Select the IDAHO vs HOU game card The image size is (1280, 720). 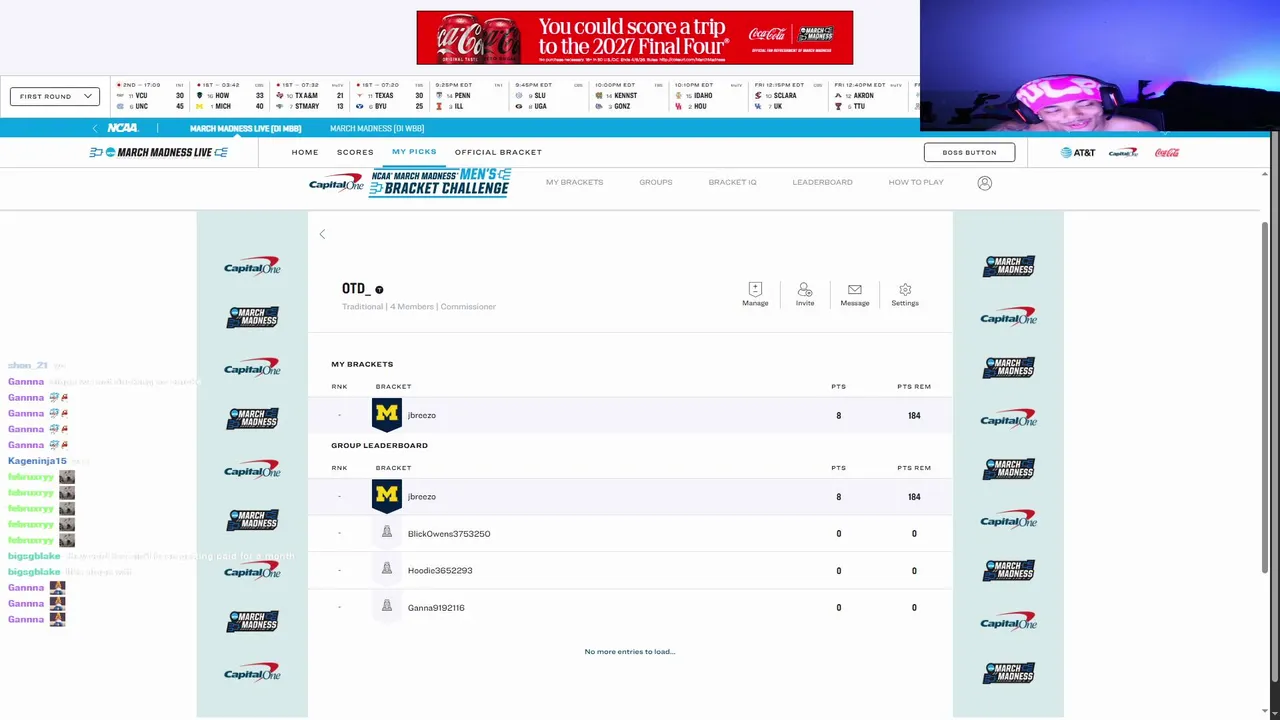click(709, 96)
